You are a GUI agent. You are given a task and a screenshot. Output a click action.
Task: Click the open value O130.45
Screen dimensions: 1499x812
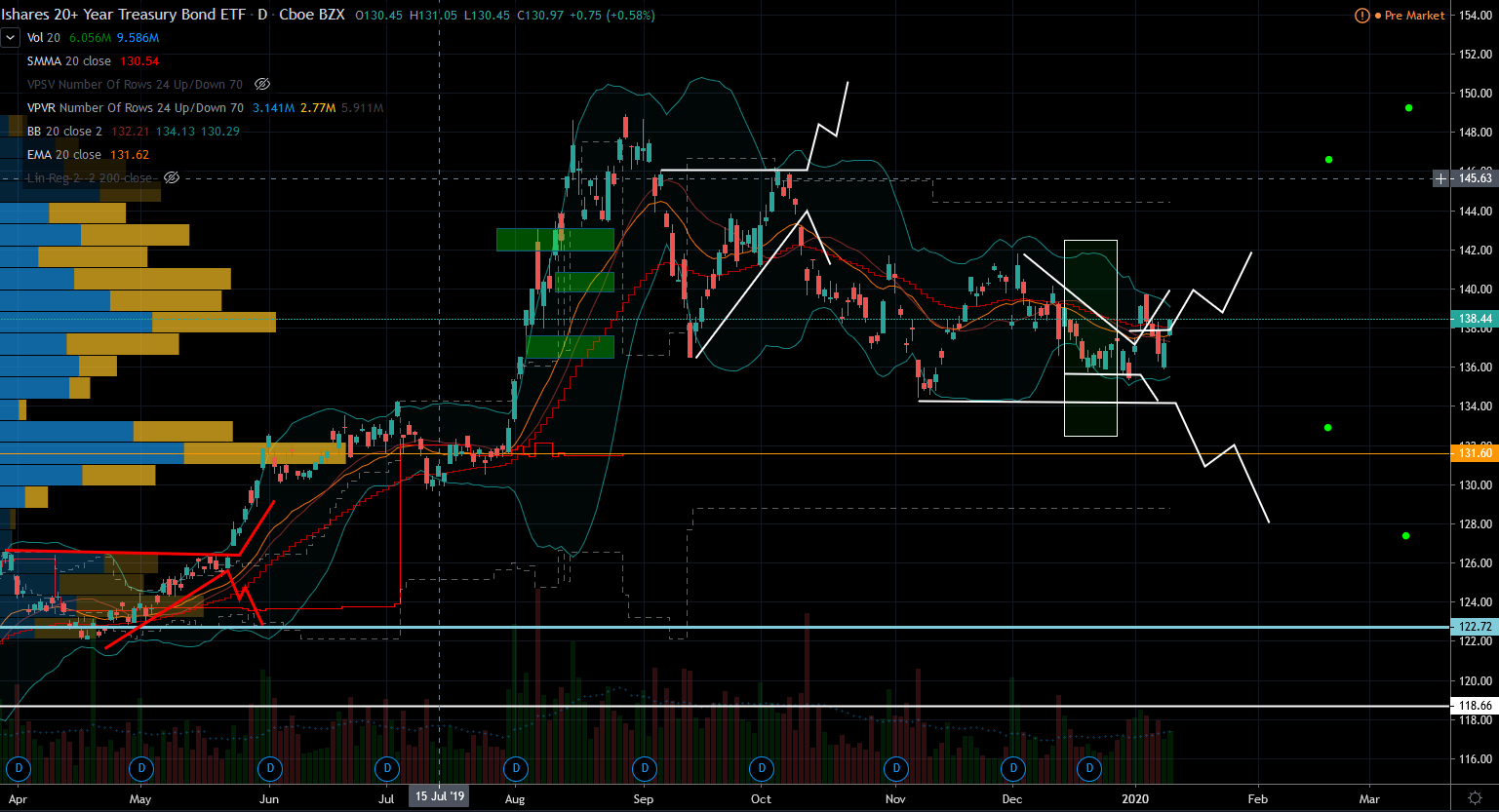(380, 16)
